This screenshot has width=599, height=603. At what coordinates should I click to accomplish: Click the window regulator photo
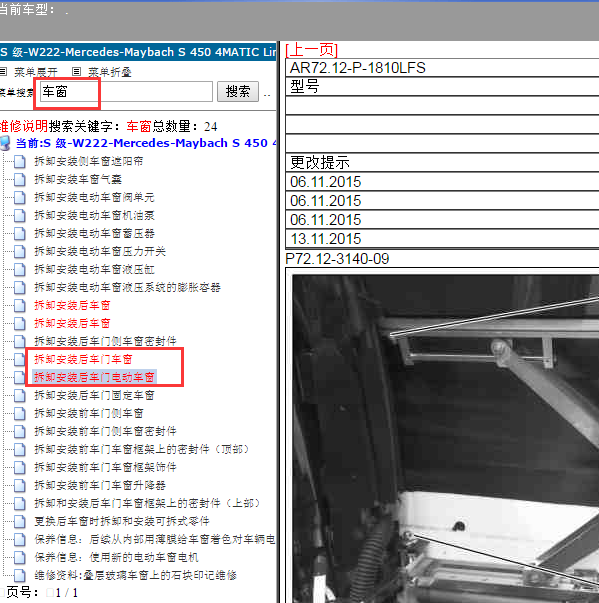pyautogui.click(x=446, y=439)
